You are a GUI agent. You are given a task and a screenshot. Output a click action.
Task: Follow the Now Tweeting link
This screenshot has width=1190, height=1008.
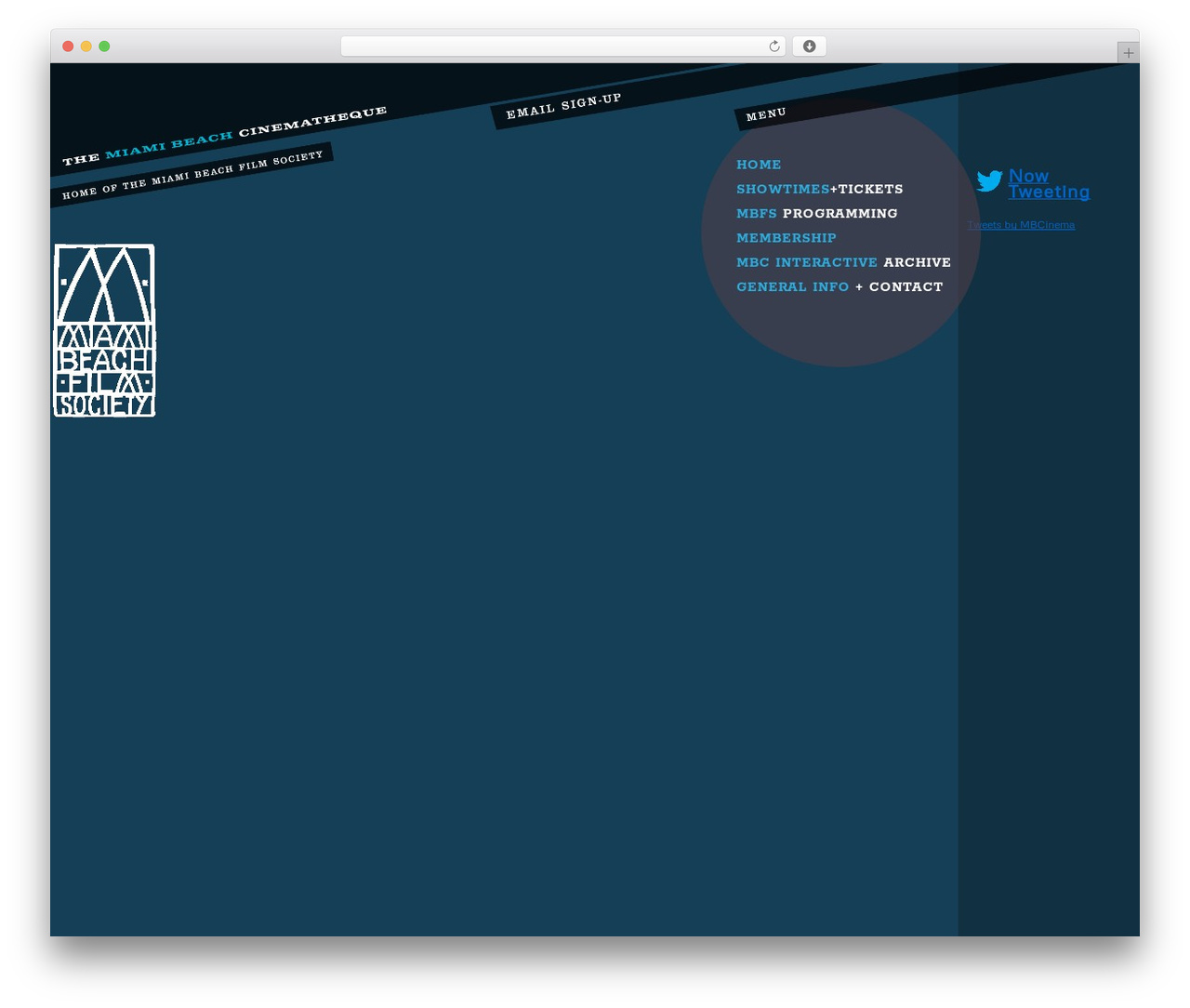[1049, 184]
